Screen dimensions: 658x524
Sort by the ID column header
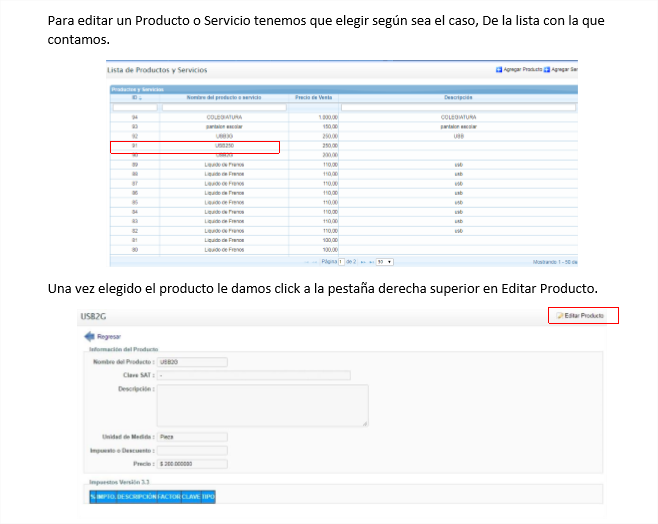click(134, 97)
